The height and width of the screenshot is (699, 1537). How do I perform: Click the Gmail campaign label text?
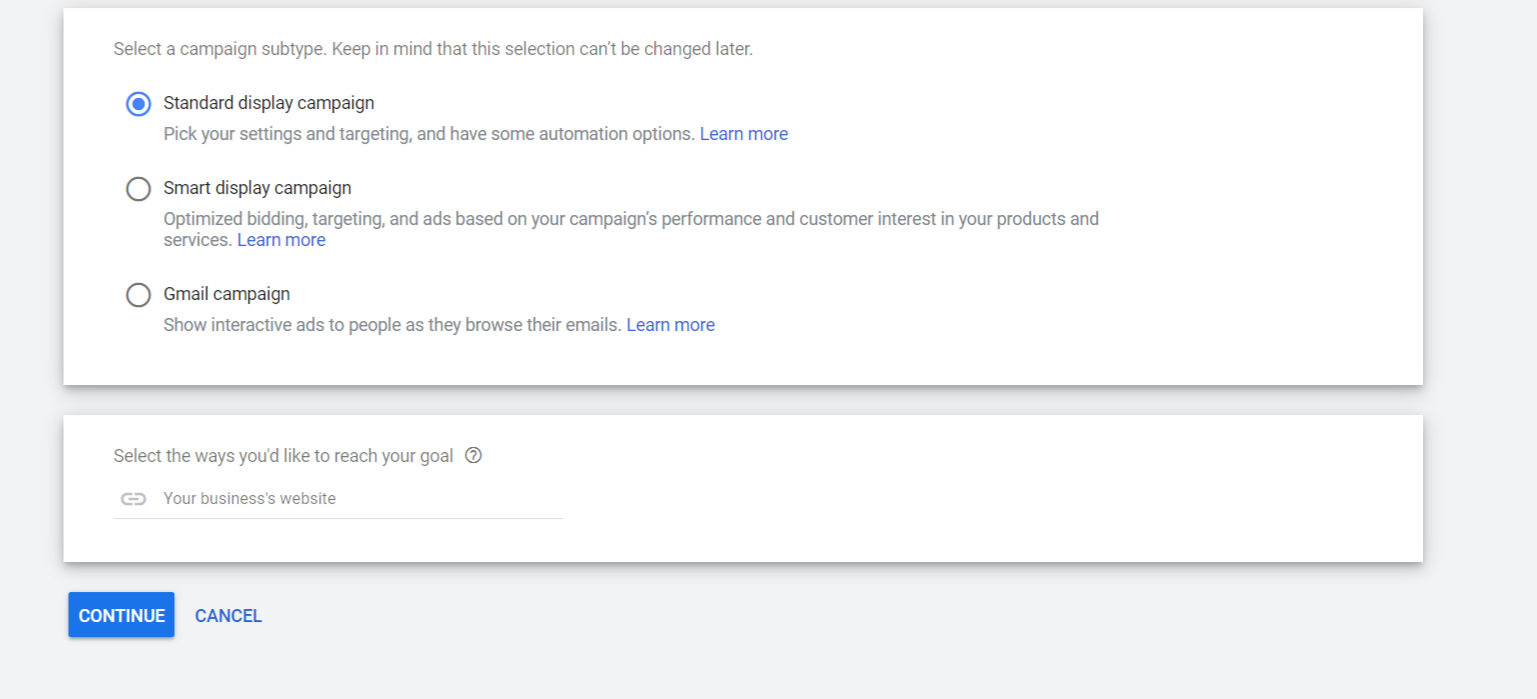click(x=226, y=294)
